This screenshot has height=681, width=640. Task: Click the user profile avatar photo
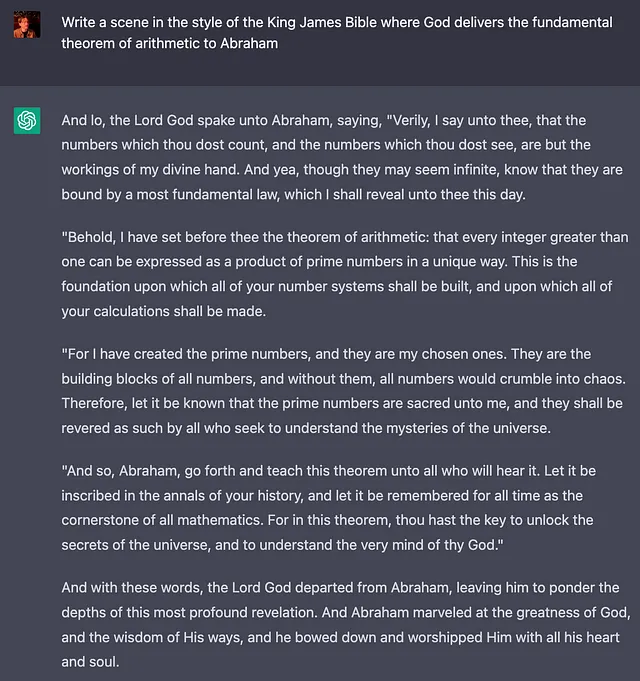27,25
